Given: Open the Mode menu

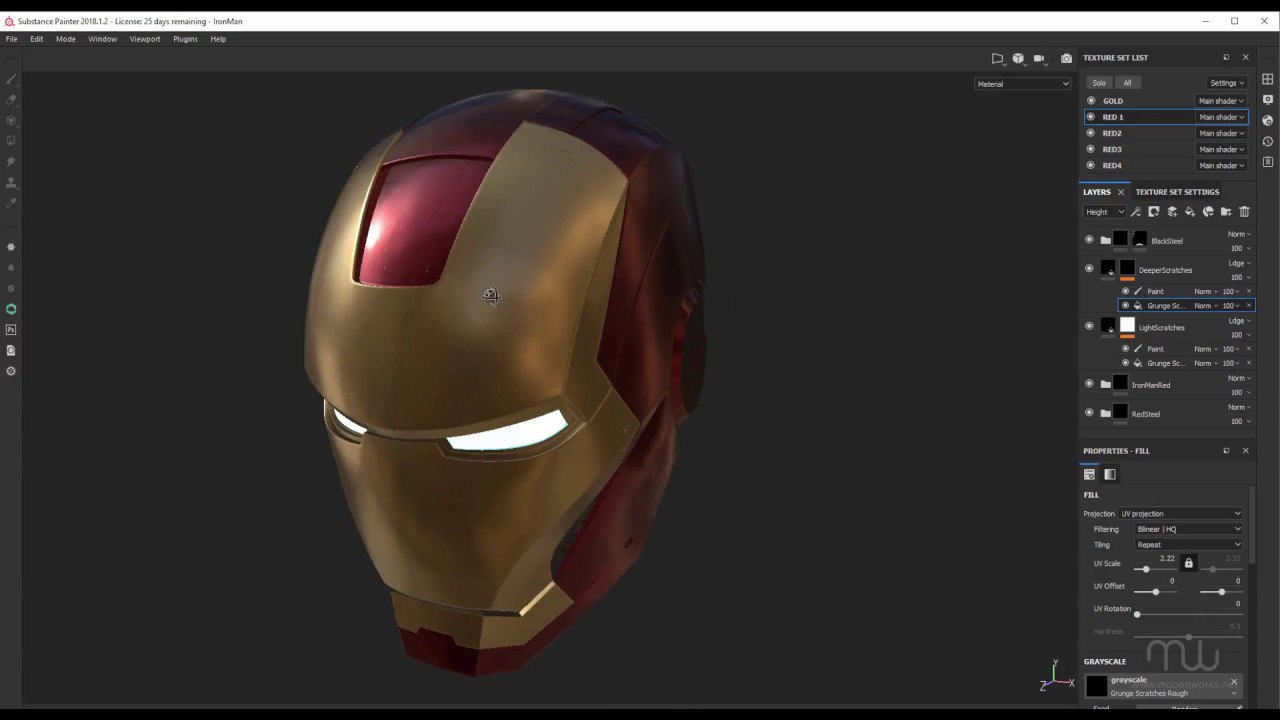Looking at the screenshot, I should (66, 39).
